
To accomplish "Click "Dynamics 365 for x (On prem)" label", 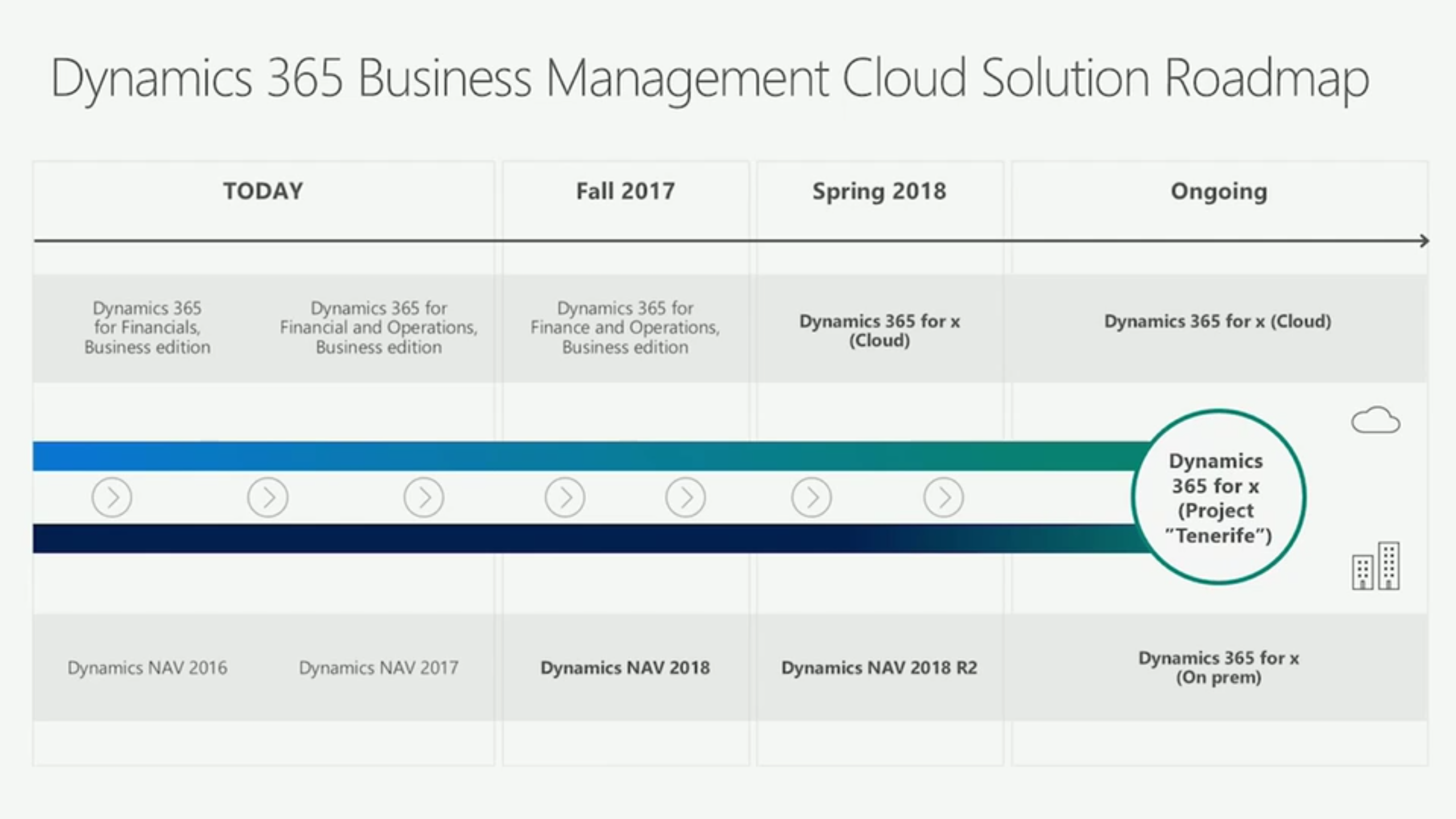I will click(x=1219, y=668).
